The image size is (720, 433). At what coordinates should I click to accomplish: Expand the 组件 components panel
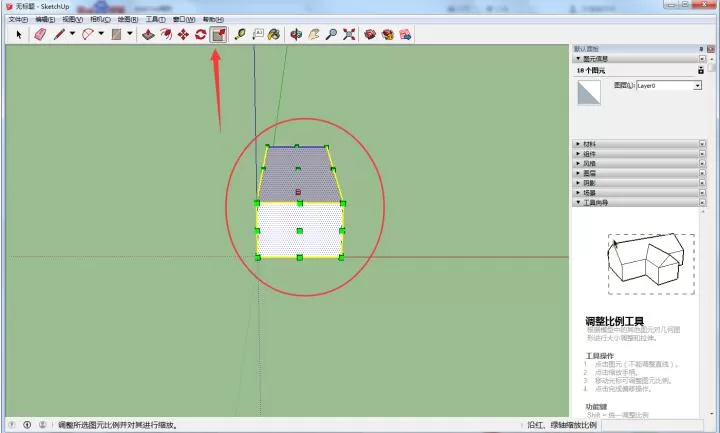(x=578, y=154)
